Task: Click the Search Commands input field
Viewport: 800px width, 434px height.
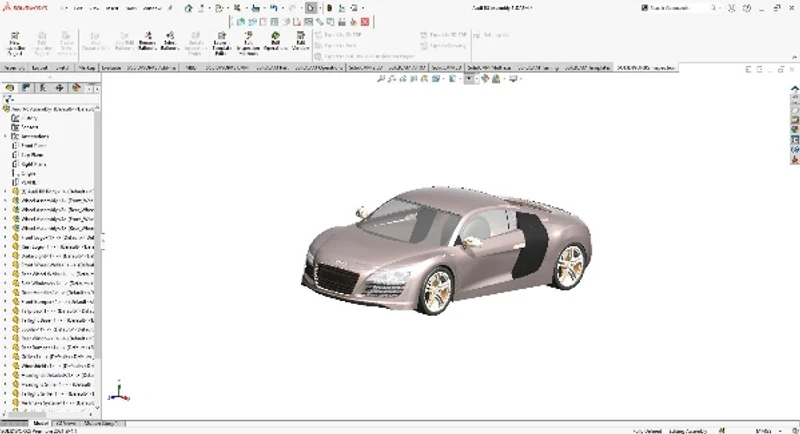Action: coord(682,8)
